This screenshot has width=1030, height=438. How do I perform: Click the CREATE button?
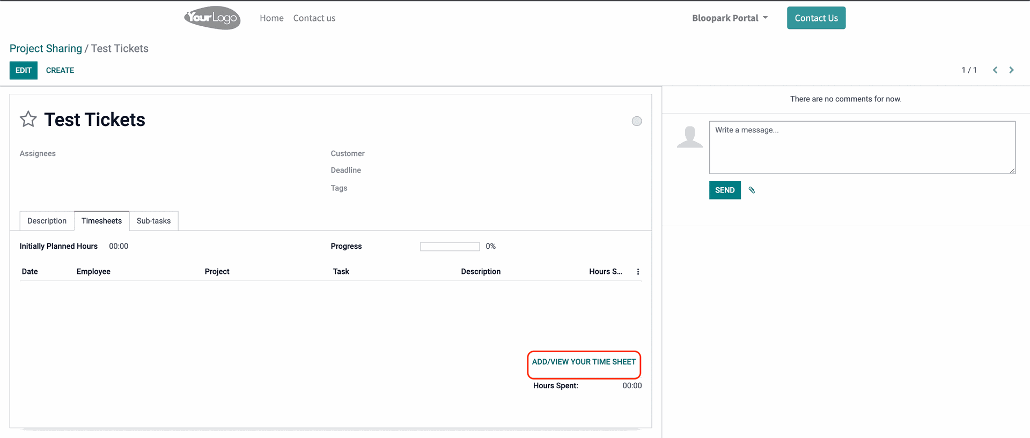(60, 70)
